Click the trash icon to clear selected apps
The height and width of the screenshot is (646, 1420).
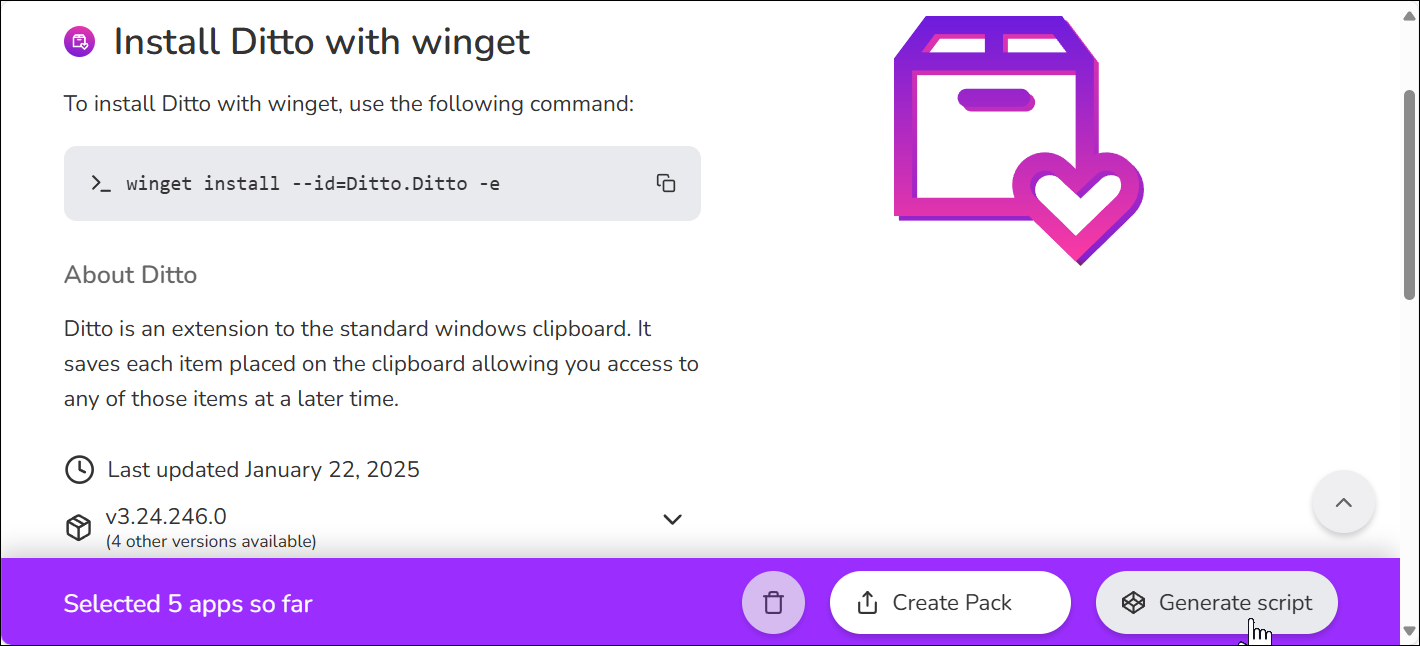point(773,603)
